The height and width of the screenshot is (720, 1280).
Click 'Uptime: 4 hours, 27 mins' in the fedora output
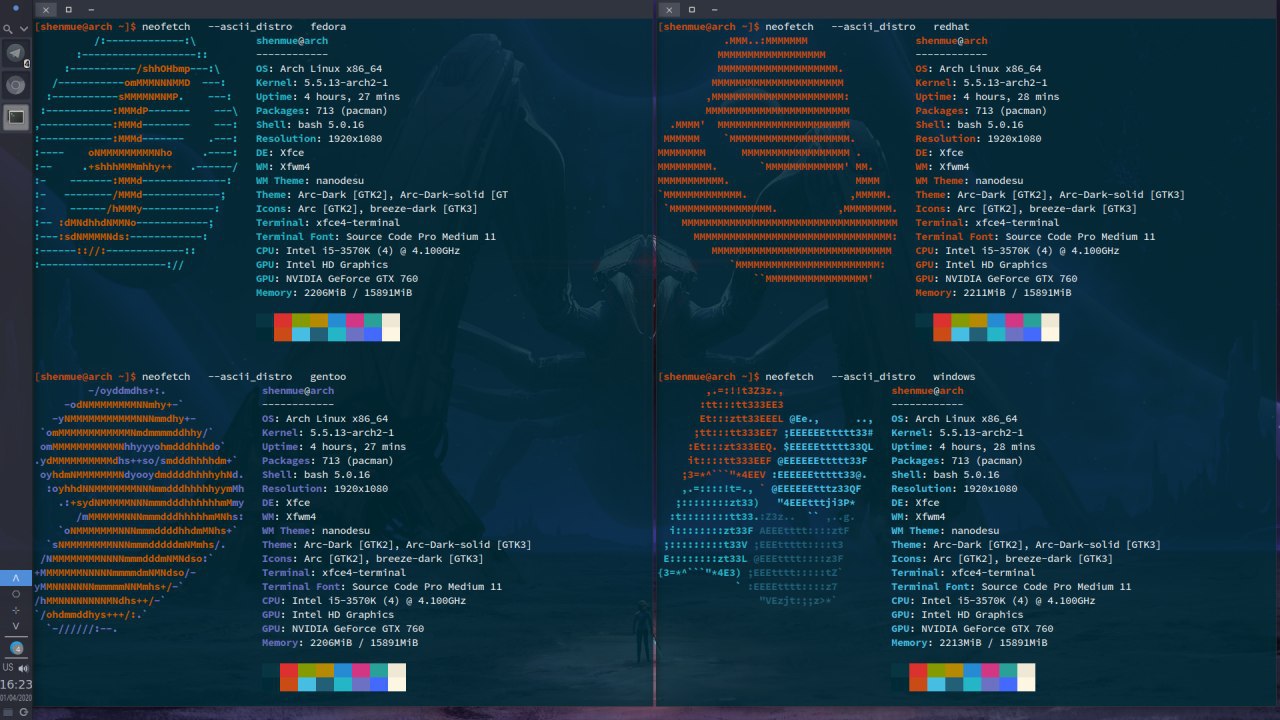click(x=328, y=97)
